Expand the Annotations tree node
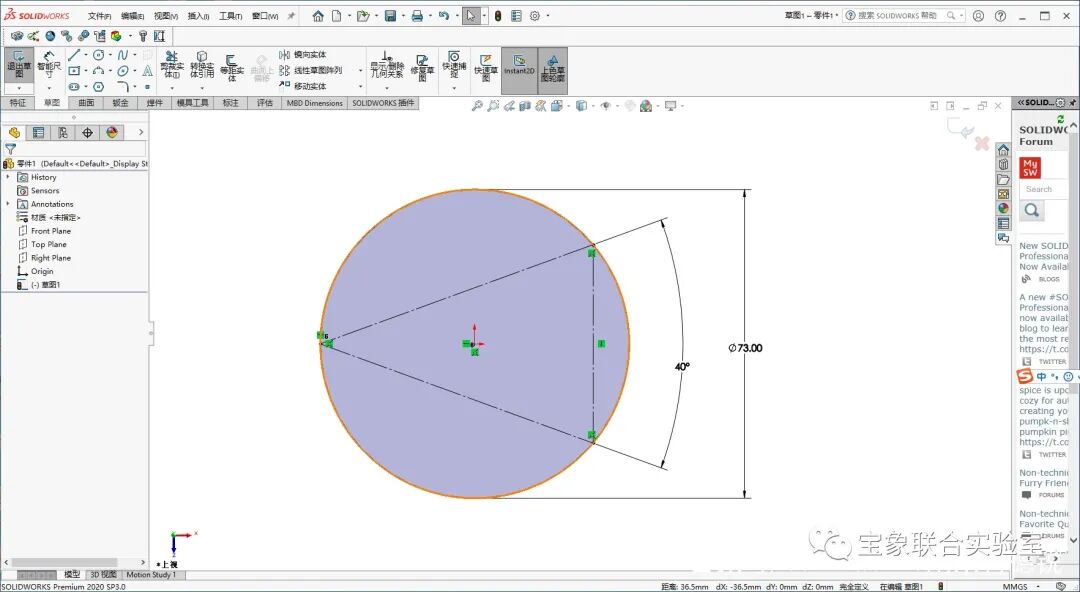The height and width of the screenshot is (592, 1080). tap(8, 204)
